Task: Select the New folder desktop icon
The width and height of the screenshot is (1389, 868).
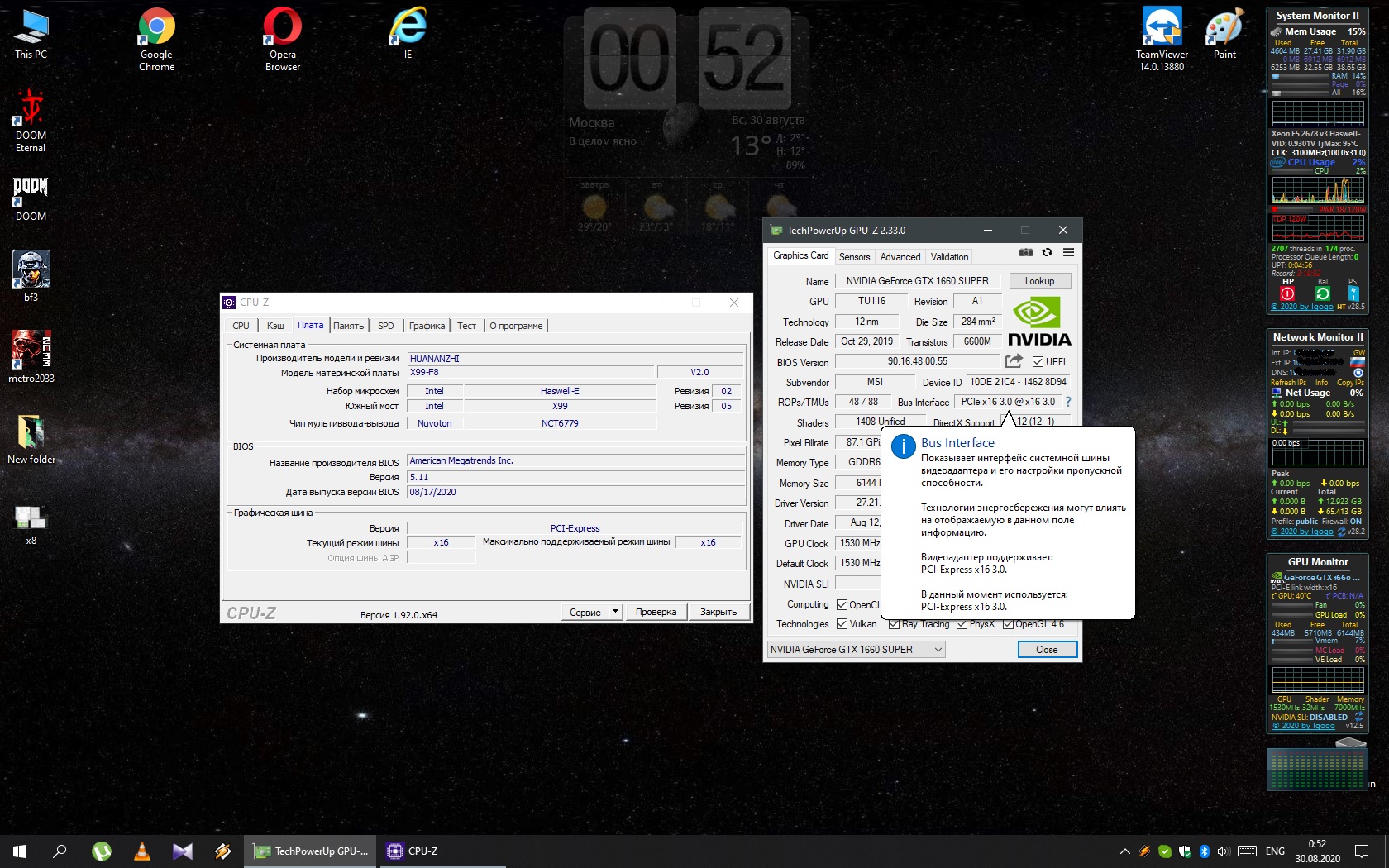Action: pyautogui.click(x=31, y=439)
